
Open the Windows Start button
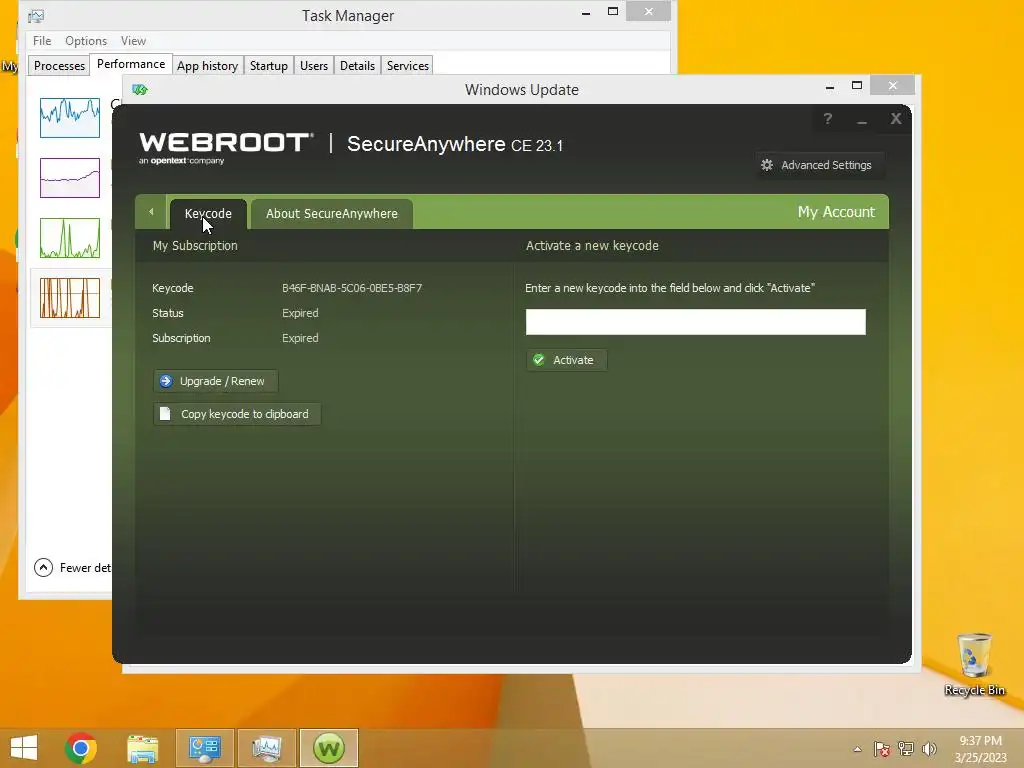[24, 748]
